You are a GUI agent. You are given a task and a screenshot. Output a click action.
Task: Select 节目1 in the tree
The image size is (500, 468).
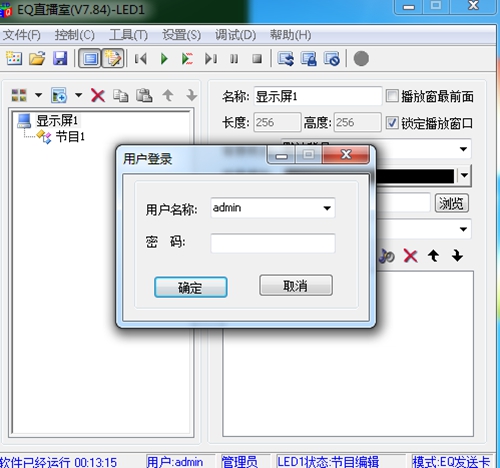point(70,137)
